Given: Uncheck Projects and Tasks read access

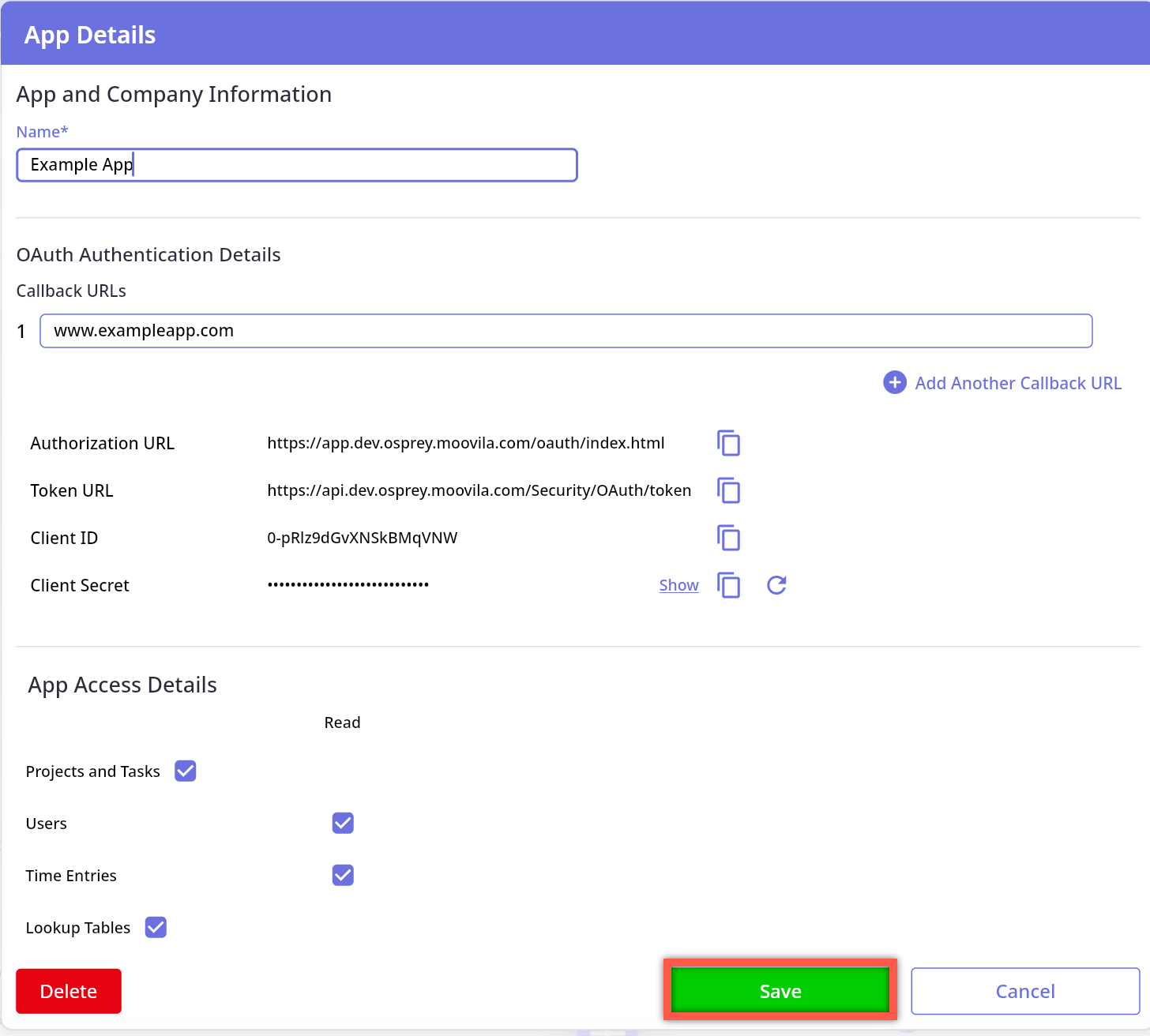Looking at the screenshot, I should [186, 771].
